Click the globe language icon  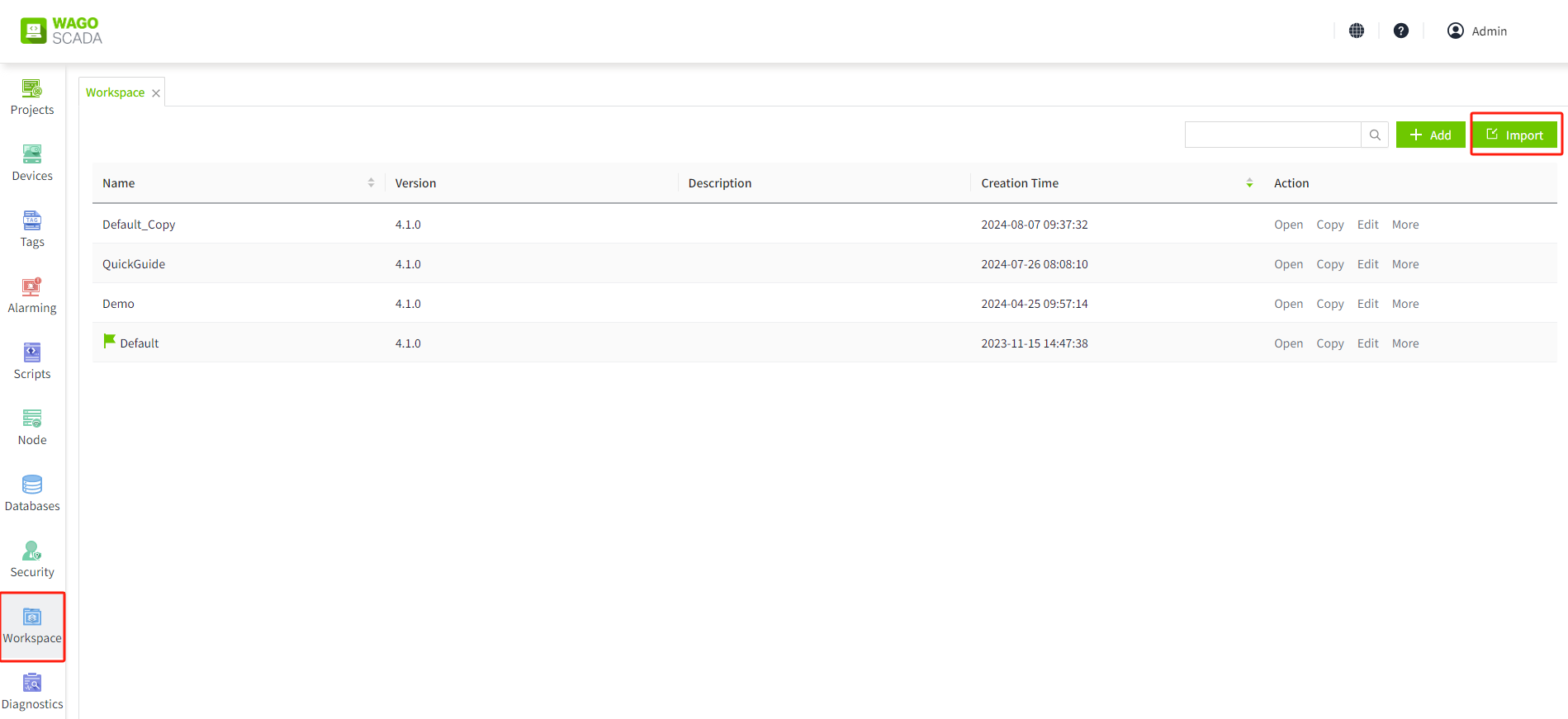[1357, 31]
